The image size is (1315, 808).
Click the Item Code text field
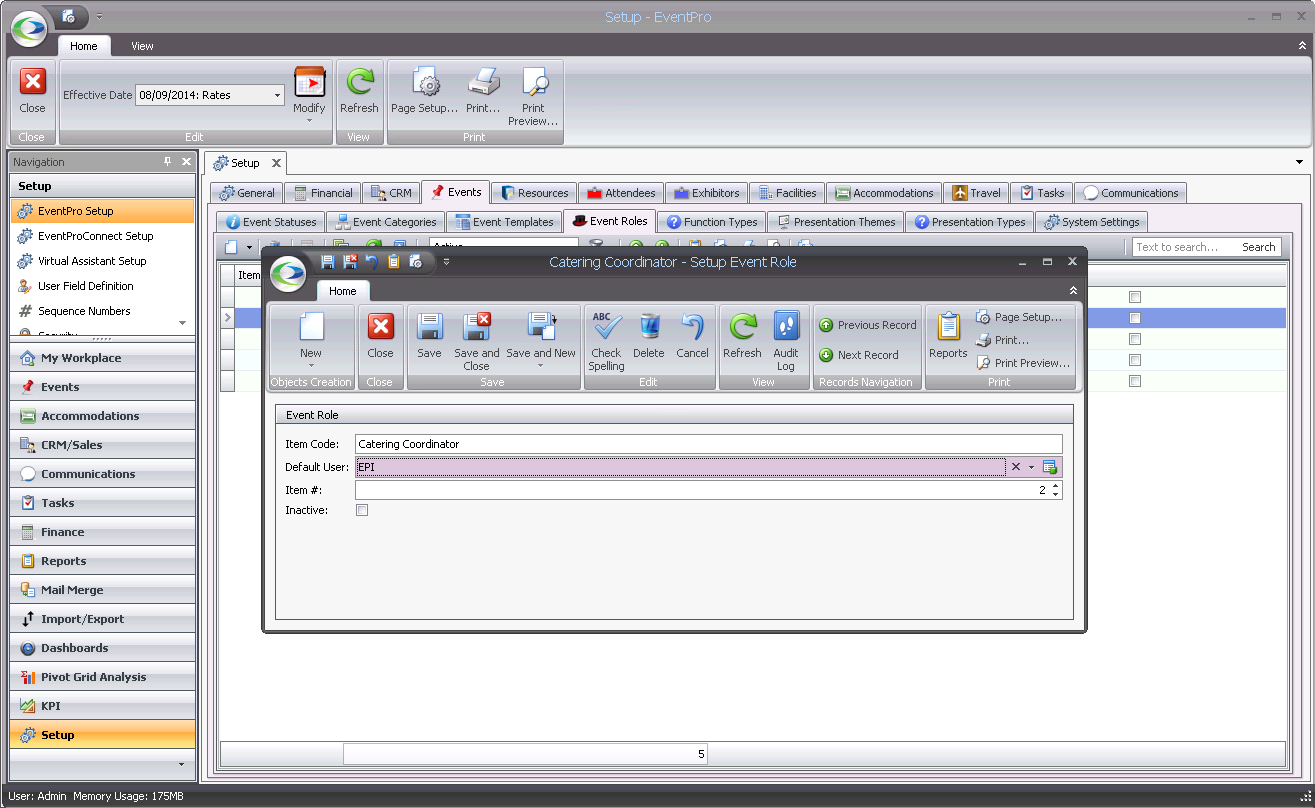coord(708,444)
